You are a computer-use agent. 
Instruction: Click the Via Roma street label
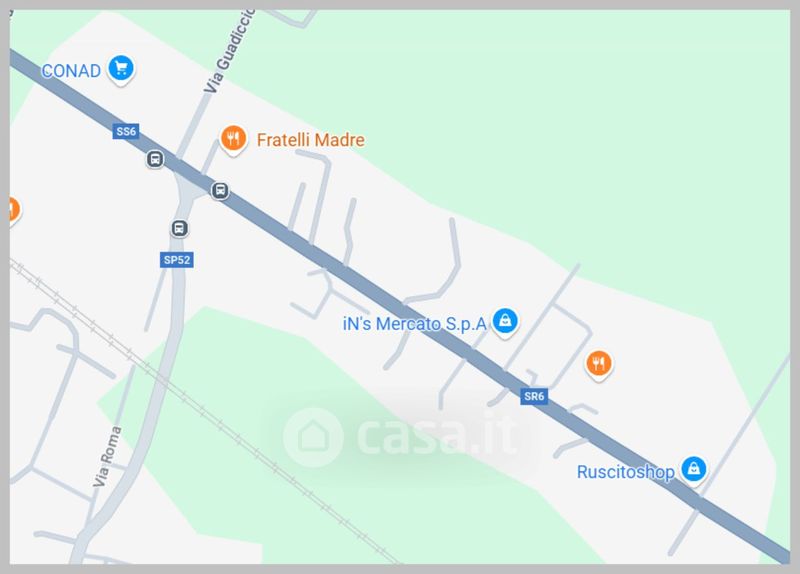click(108, 456)
